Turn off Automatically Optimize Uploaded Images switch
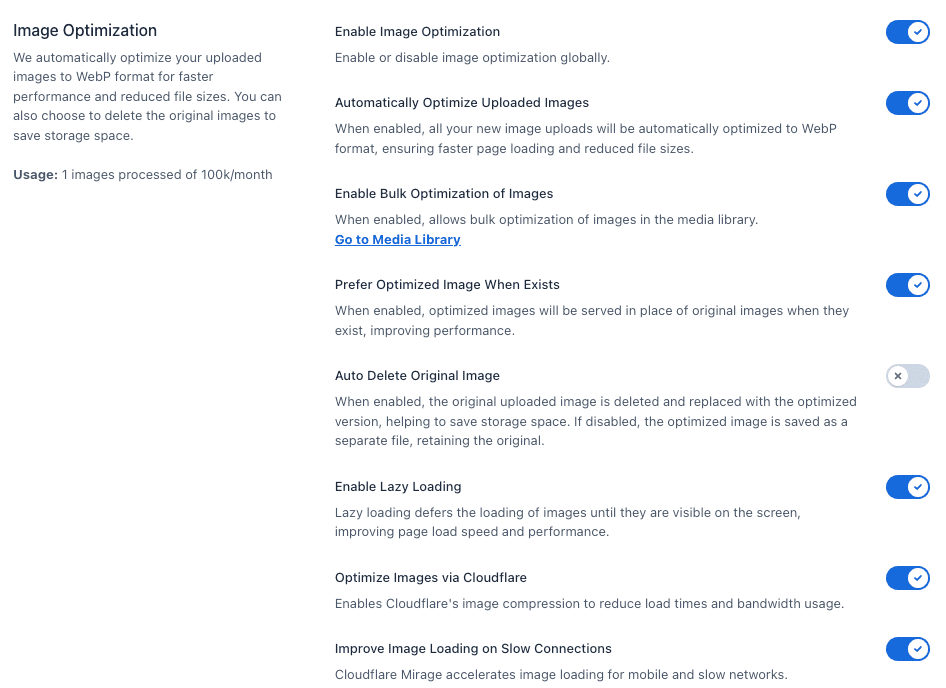 (907, 103)
